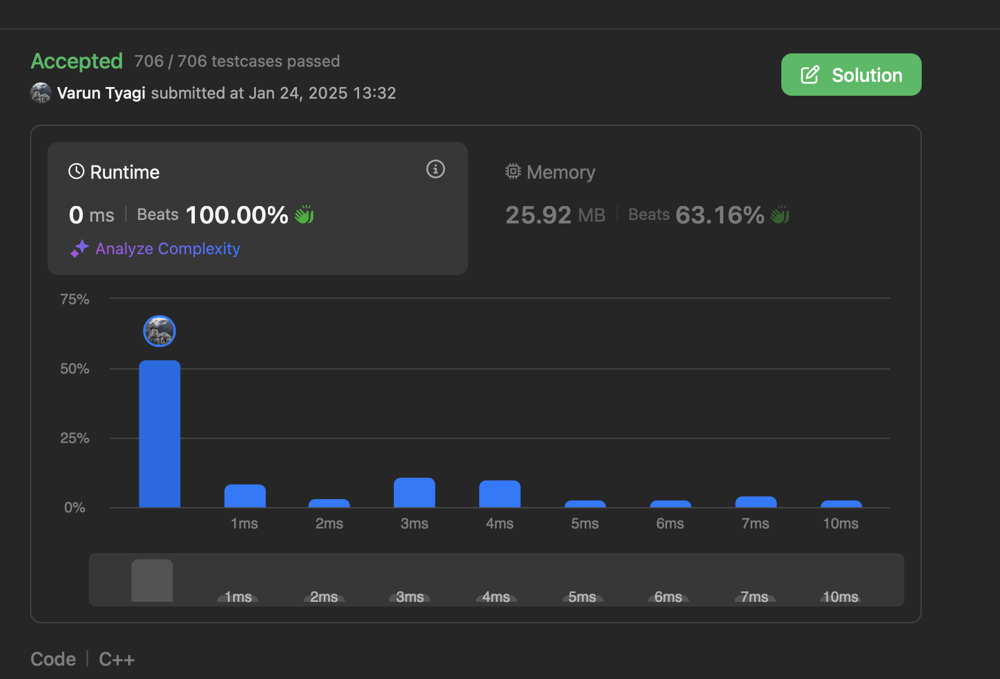Click the gray range slider handle

click(152, 580)
